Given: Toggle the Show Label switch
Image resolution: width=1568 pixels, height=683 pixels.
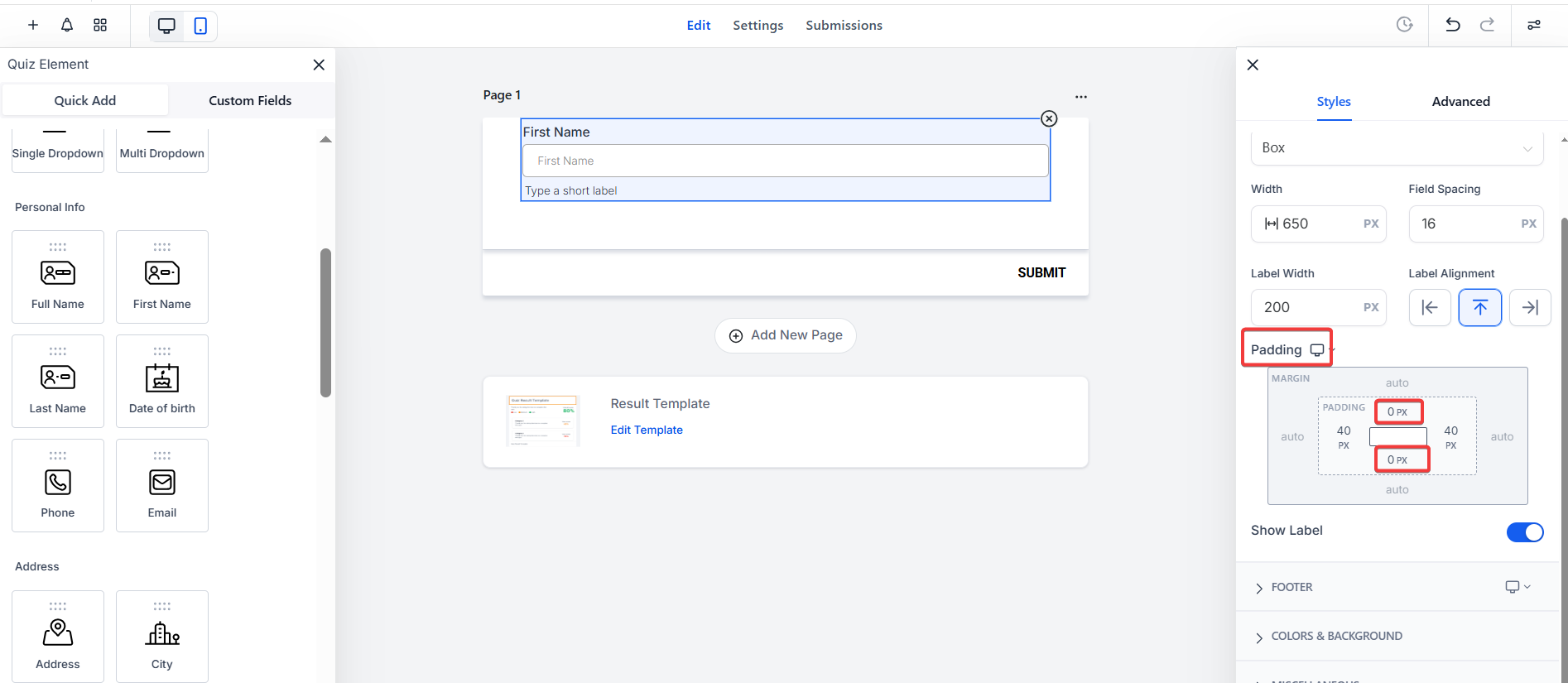Looking at the screenshot, I should click(1525, 532).
